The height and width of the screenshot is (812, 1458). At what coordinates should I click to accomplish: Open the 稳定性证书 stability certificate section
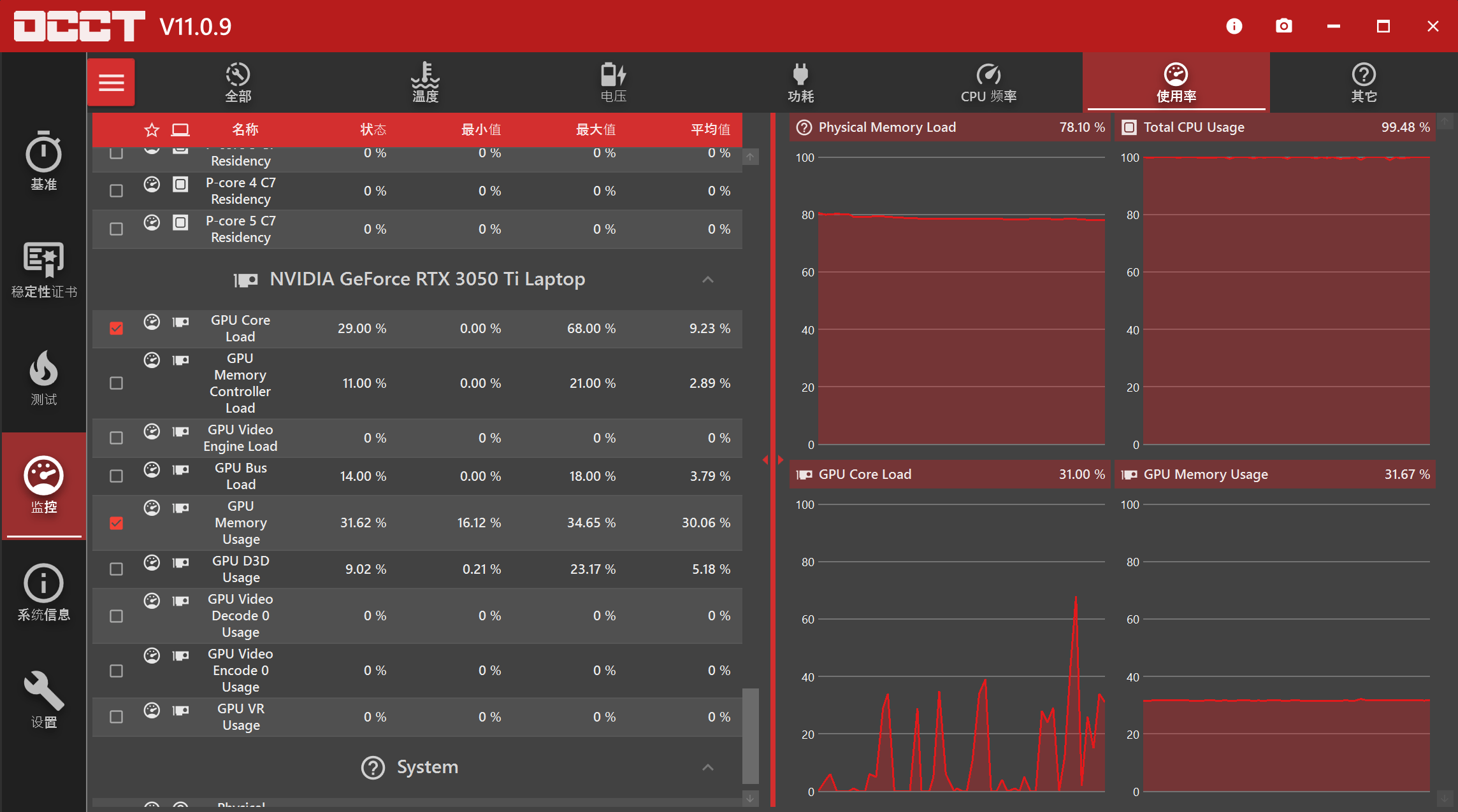click(43, 269)
